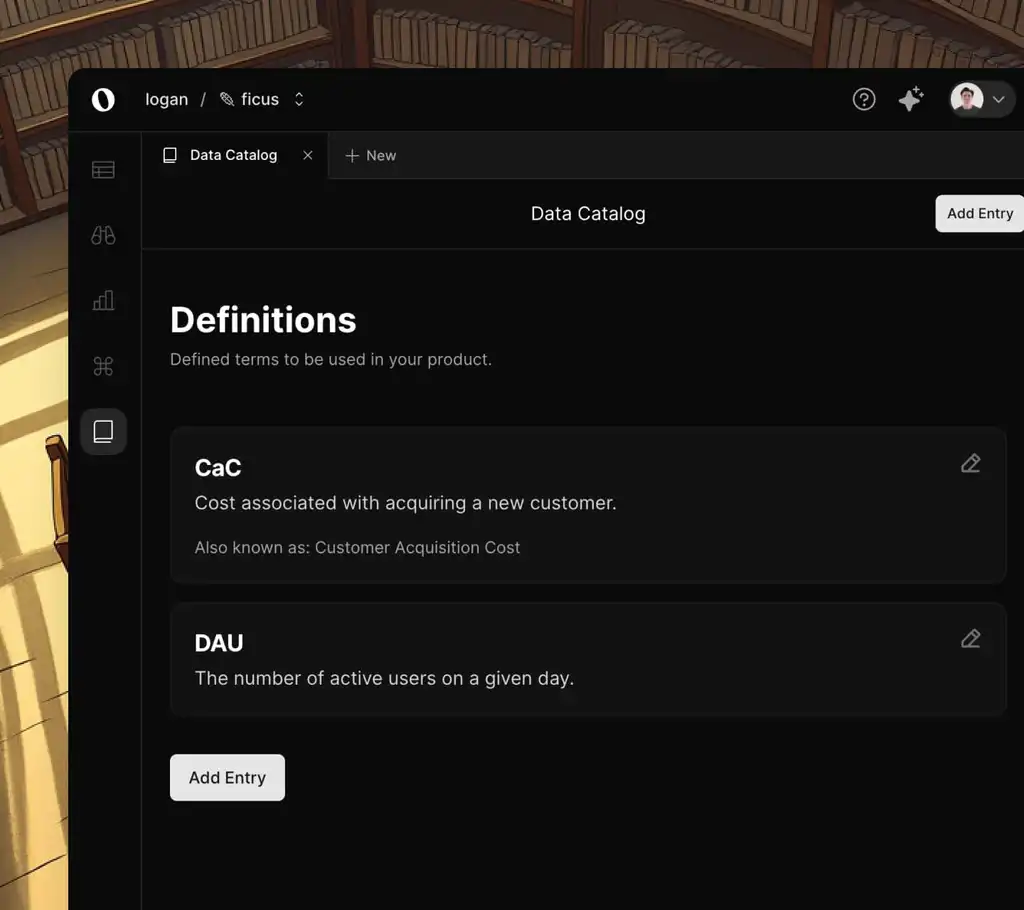
Task: Expand the ficus project switcher chevrons
Action: pos(298,99)
